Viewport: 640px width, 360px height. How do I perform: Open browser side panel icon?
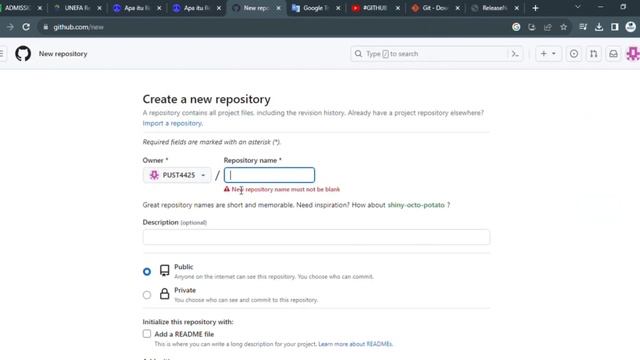pos(615,27)
